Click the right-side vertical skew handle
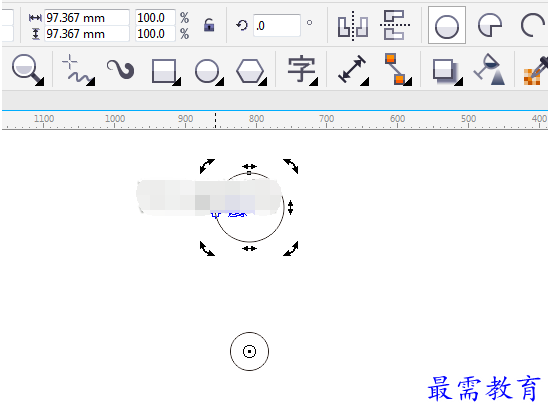The width and height of the screenshot is (549, 420). [290, 207]
